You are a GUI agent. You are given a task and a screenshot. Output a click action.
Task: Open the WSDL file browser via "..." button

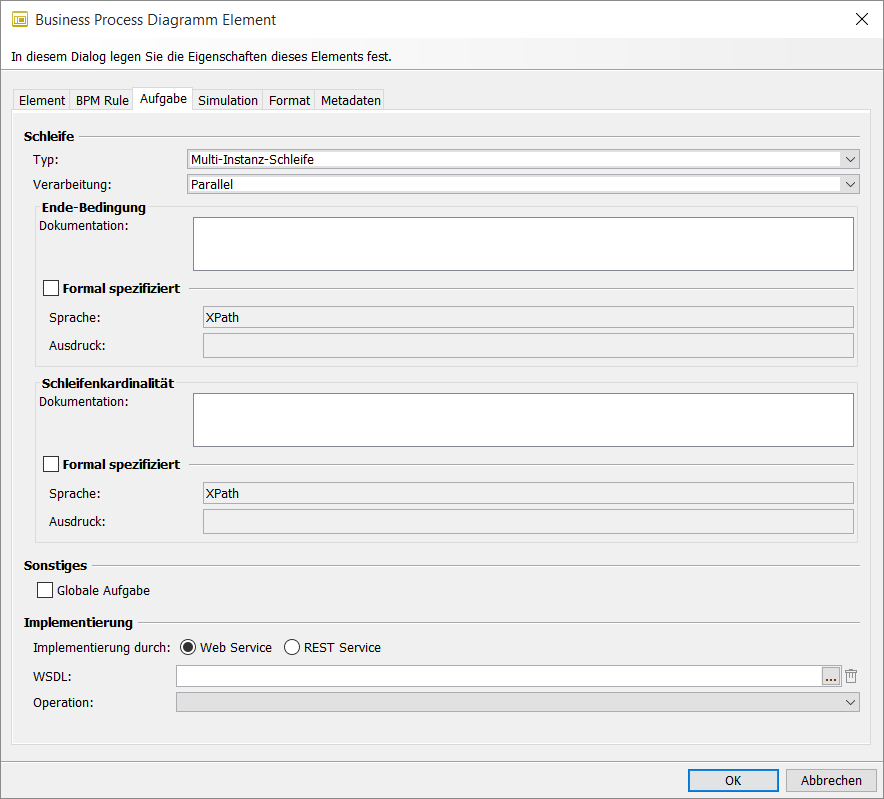pyautogui.click(x=831, y=676)
